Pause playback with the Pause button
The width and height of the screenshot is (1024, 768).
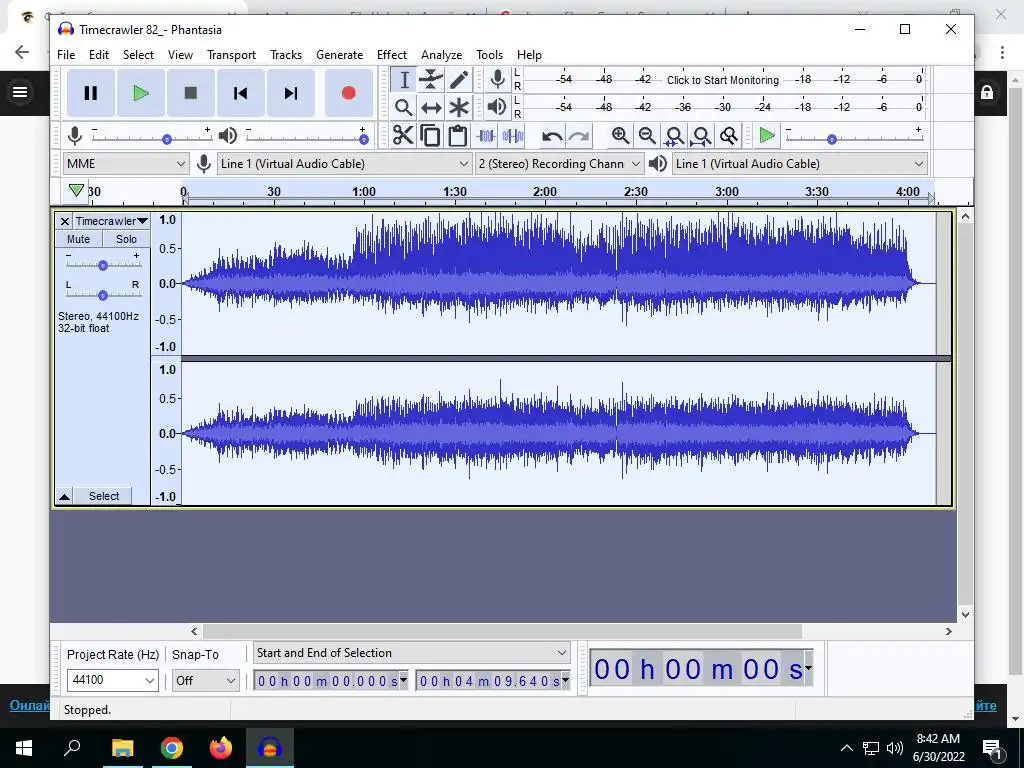pos(91,93)
